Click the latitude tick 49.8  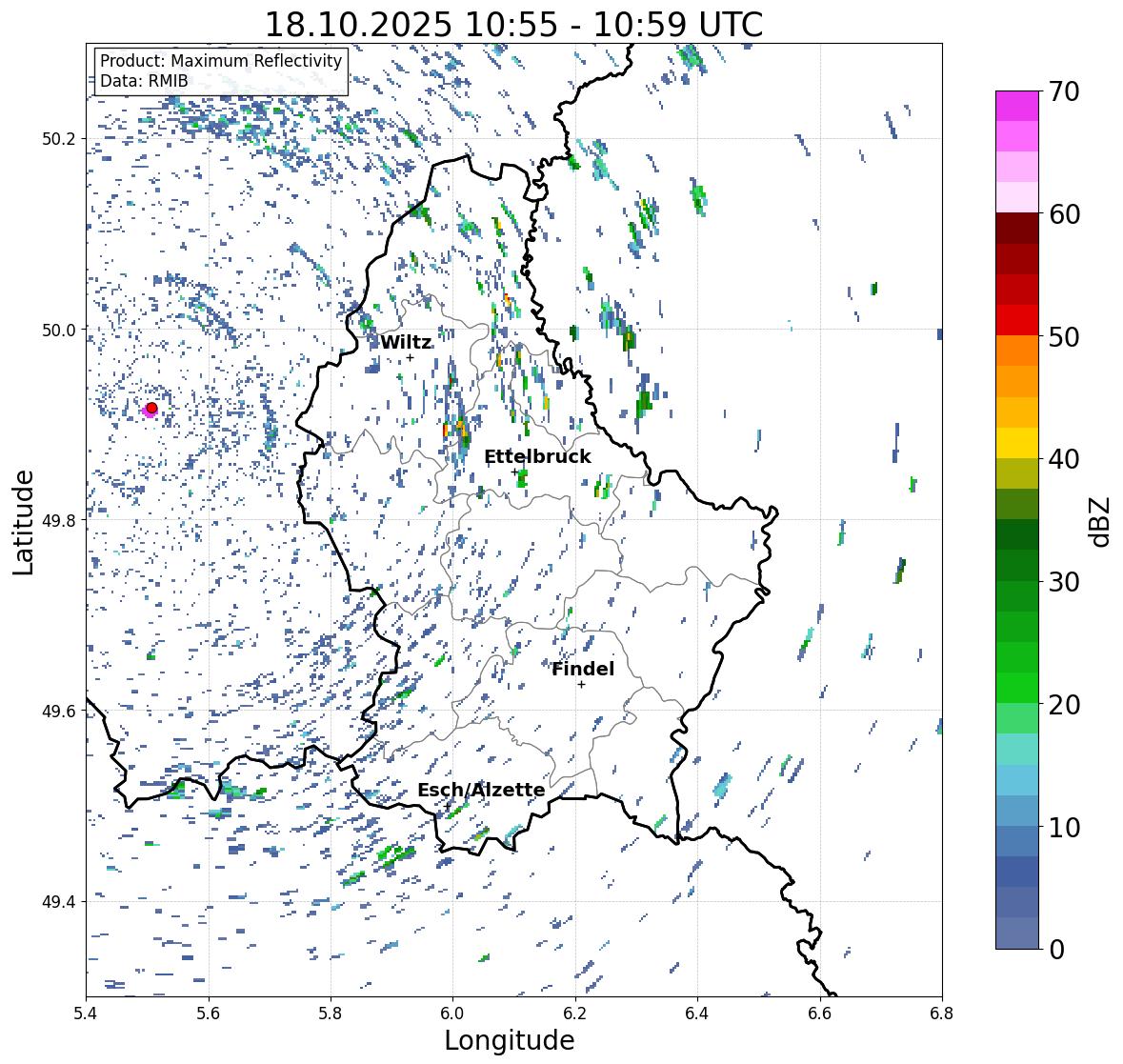coord(59,520)
